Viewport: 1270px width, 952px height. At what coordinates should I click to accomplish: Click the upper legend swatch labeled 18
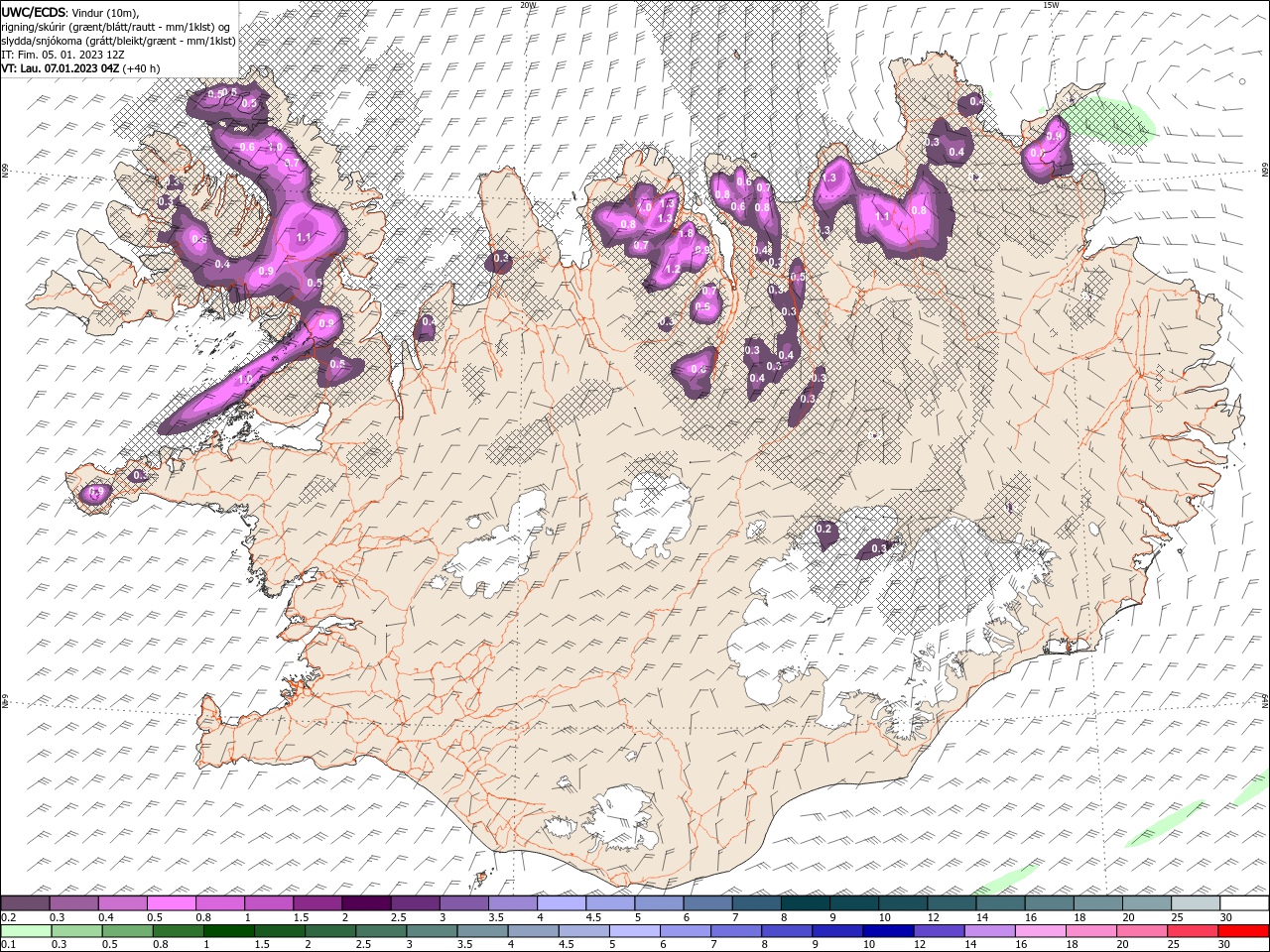tap(1096, 903)
